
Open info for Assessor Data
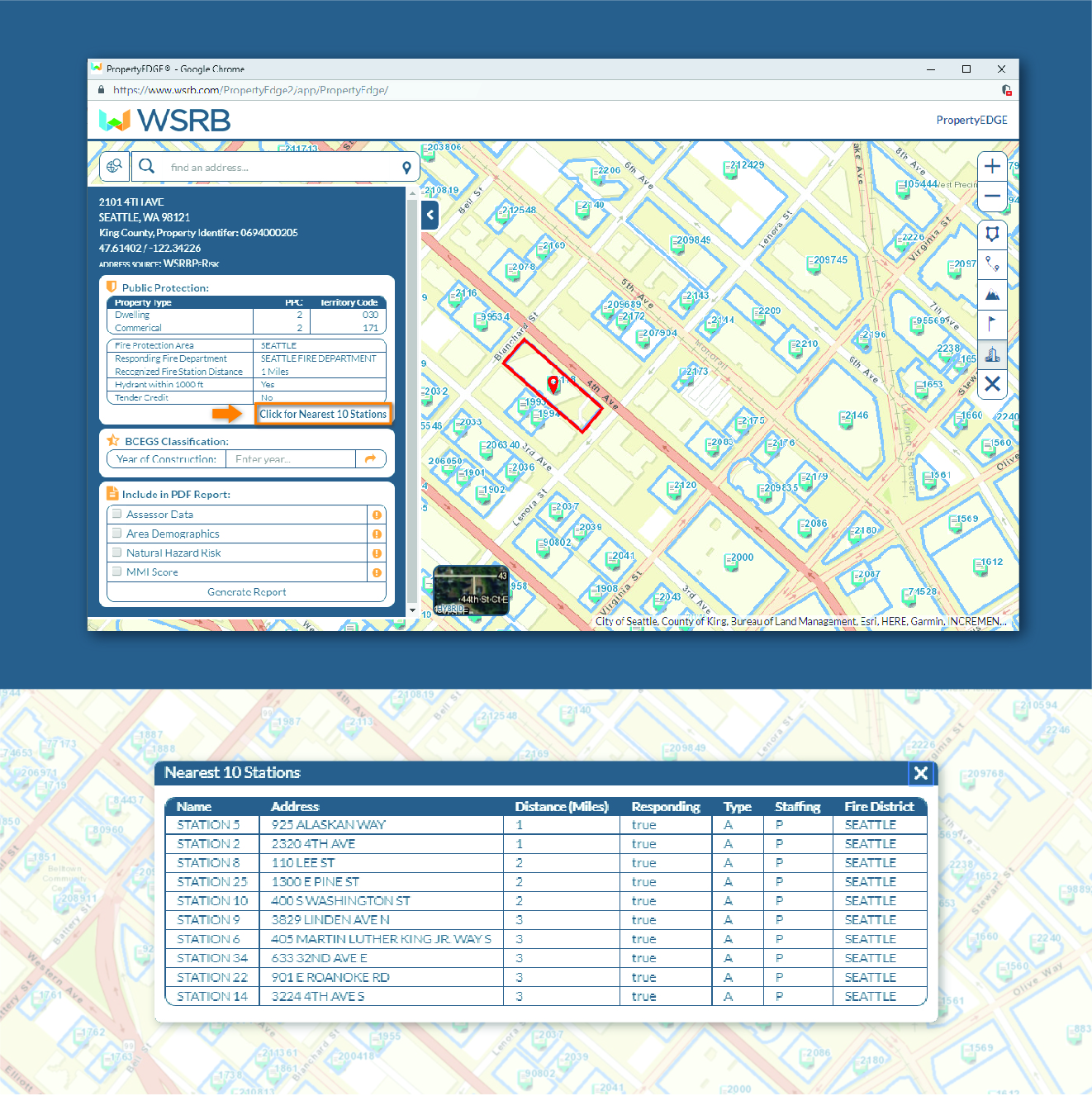[377, 515]
